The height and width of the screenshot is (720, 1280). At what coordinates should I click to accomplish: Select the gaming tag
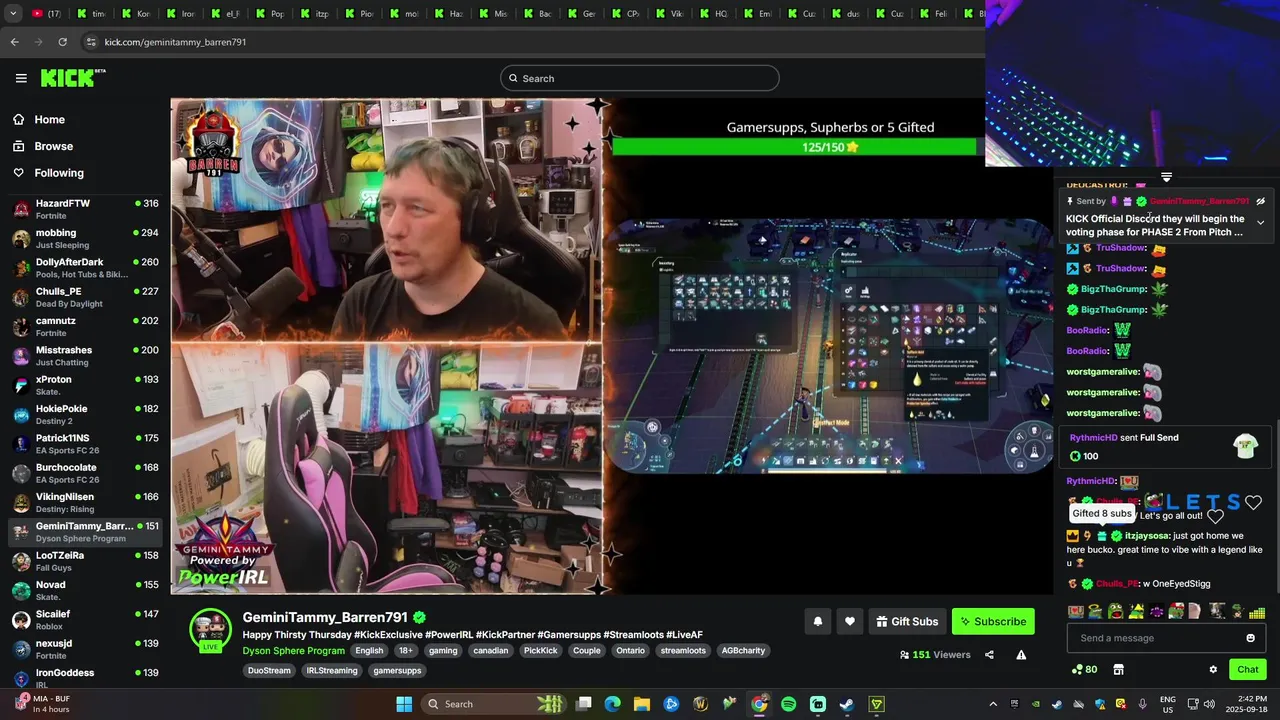[x=443, y=651]
